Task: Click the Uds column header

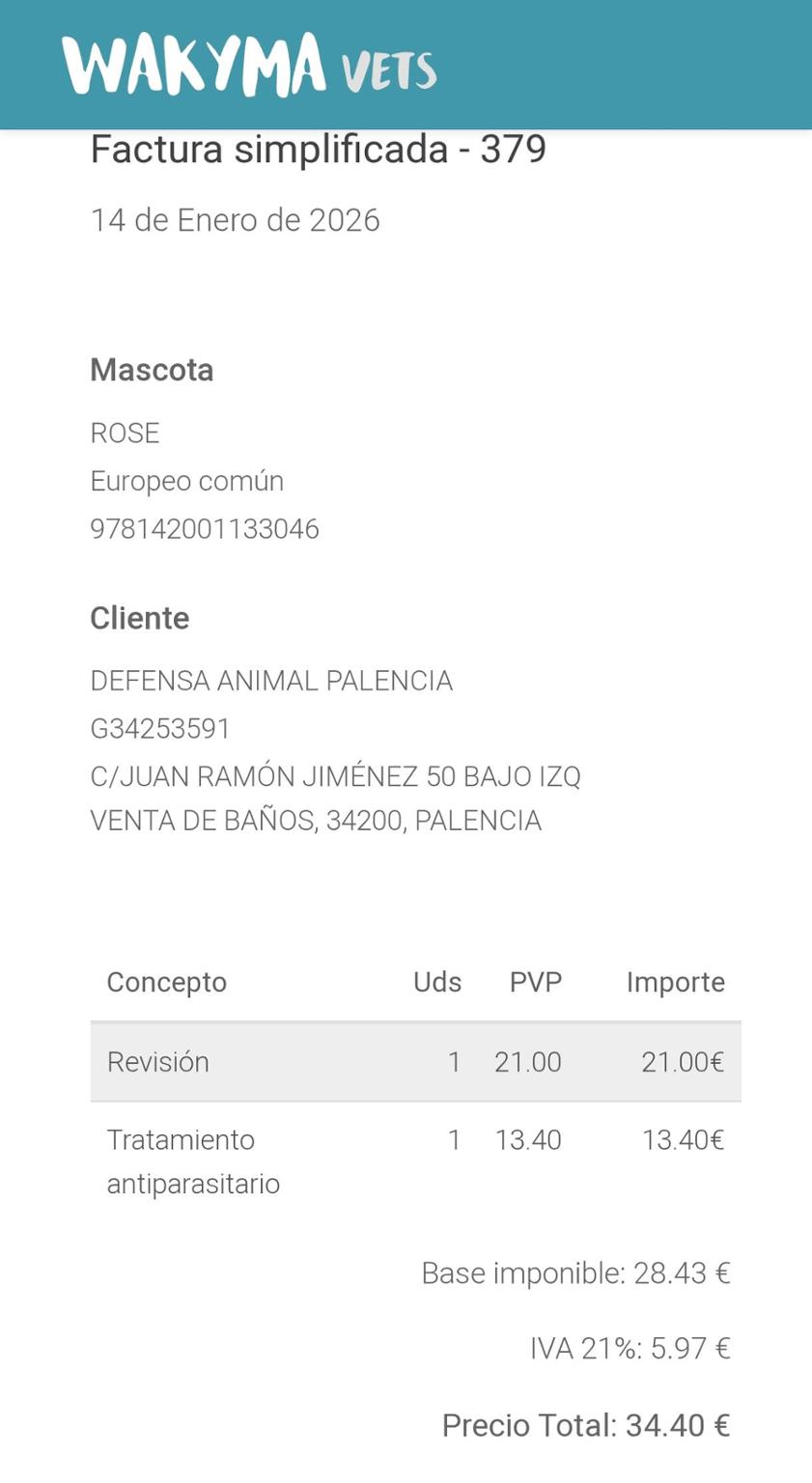Action: click(x=437, y=982)
